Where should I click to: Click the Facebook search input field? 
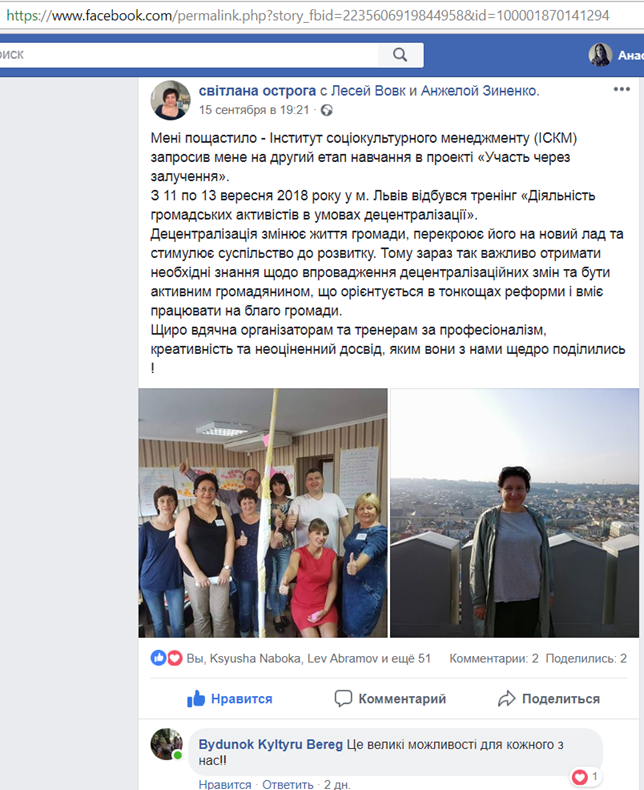[x=189, y=55]
